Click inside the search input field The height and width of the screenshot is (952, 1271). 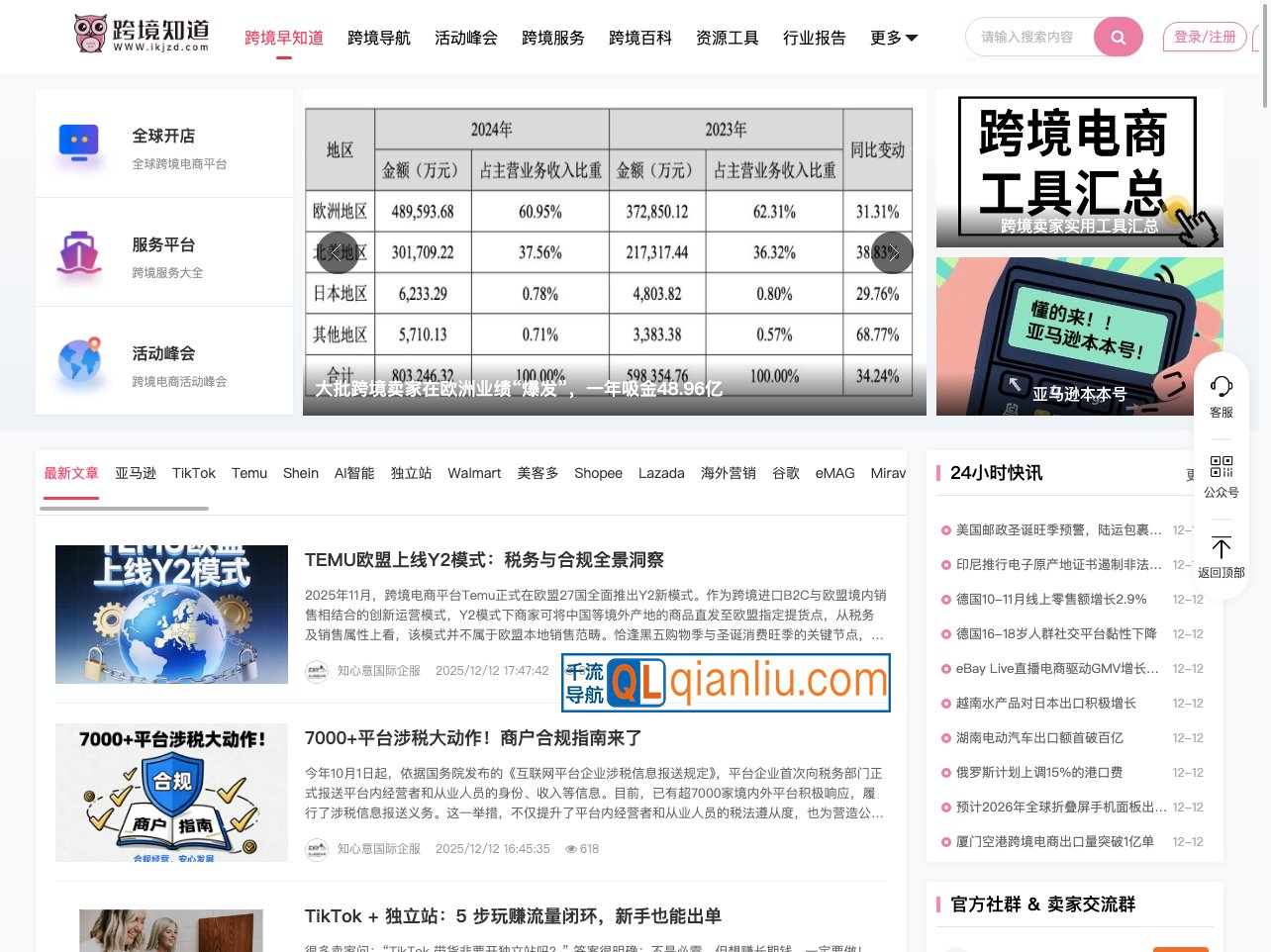tap(1029, 36)
